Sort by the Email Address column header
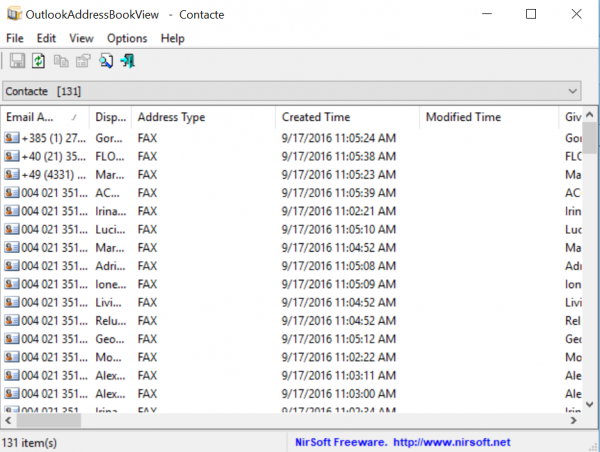 pos(36,117)
